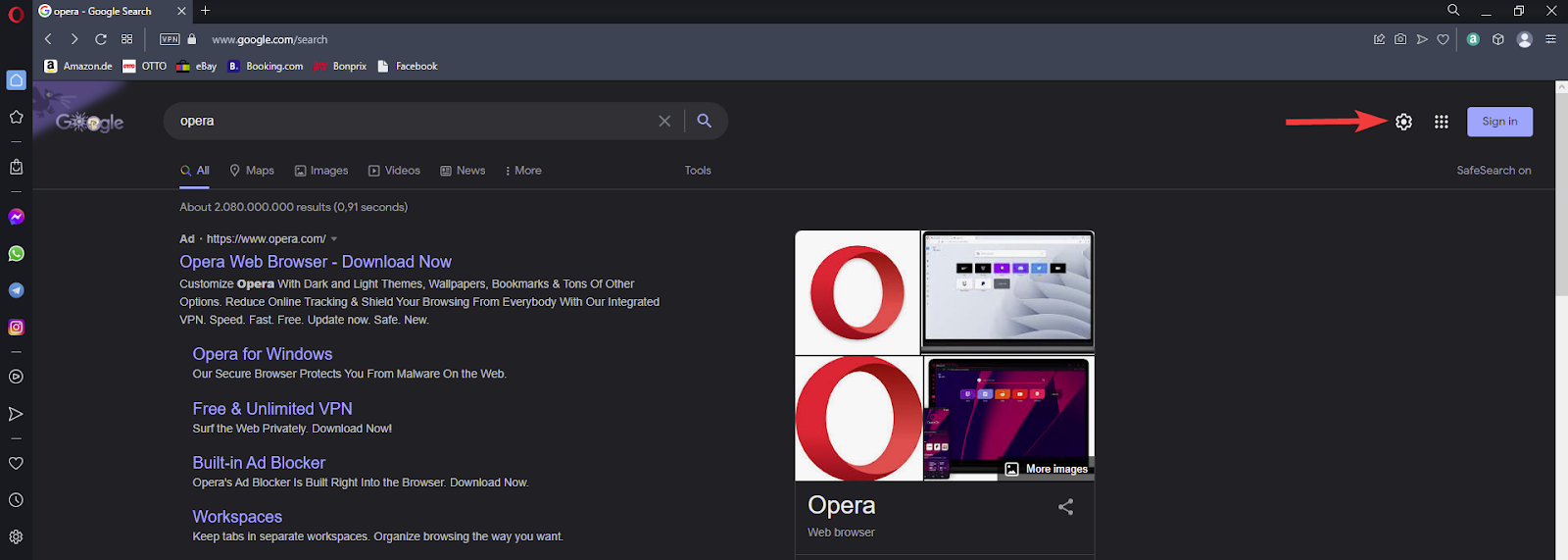Open the Easy setup panel
The height and width of the screenshot is (560, 1568).
[x=1550, y=39]
